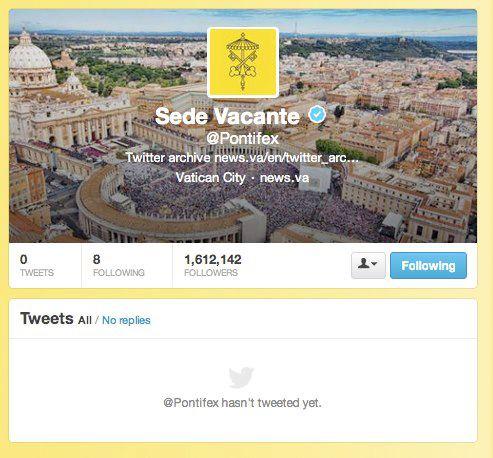Screen dimensions: 493x458
Task: Click the news.va website link
Action: pos(284,178)
